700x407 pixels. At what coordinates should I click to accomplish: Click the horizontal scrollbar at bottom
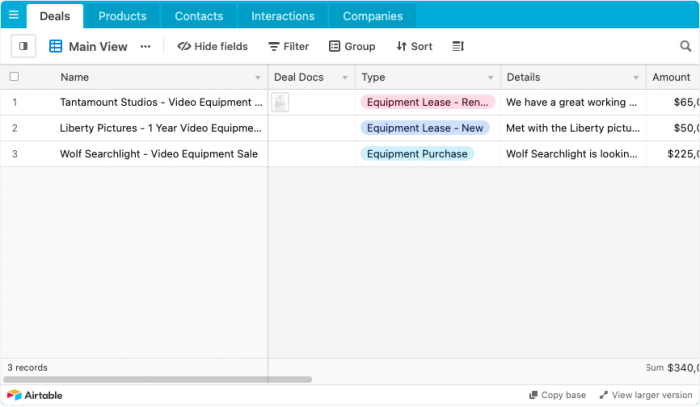click(x=158, y=380)
